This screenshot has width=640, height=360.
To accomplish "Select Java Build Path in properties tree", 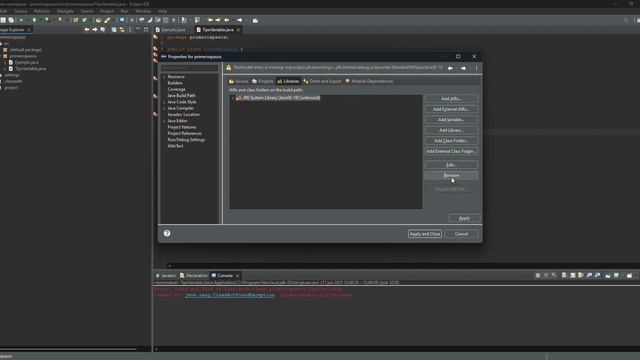I will click(181, 96).
